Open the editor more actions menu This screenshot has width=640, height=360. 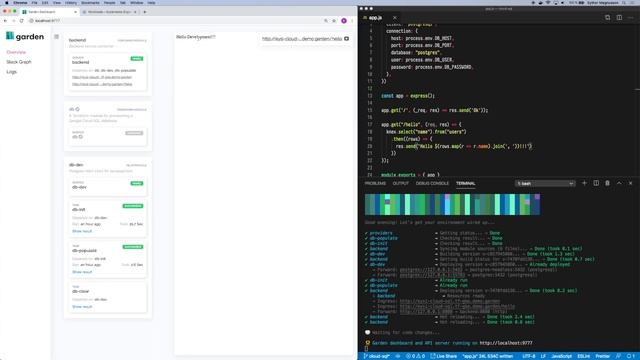[x=631, y=18]
